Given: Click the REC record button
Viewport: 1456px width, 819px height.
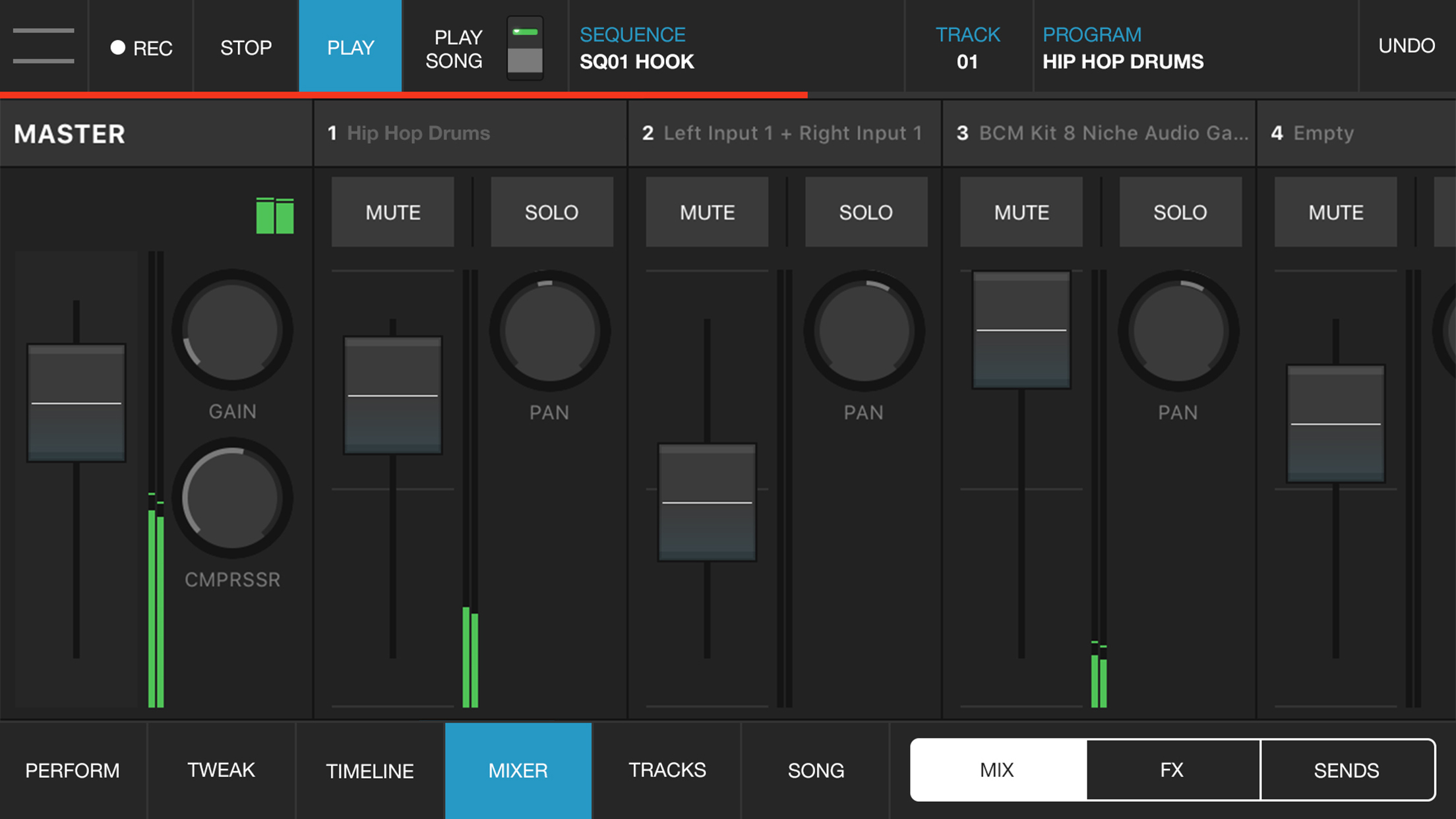Looking at the screenshot, I should point(141,47).
